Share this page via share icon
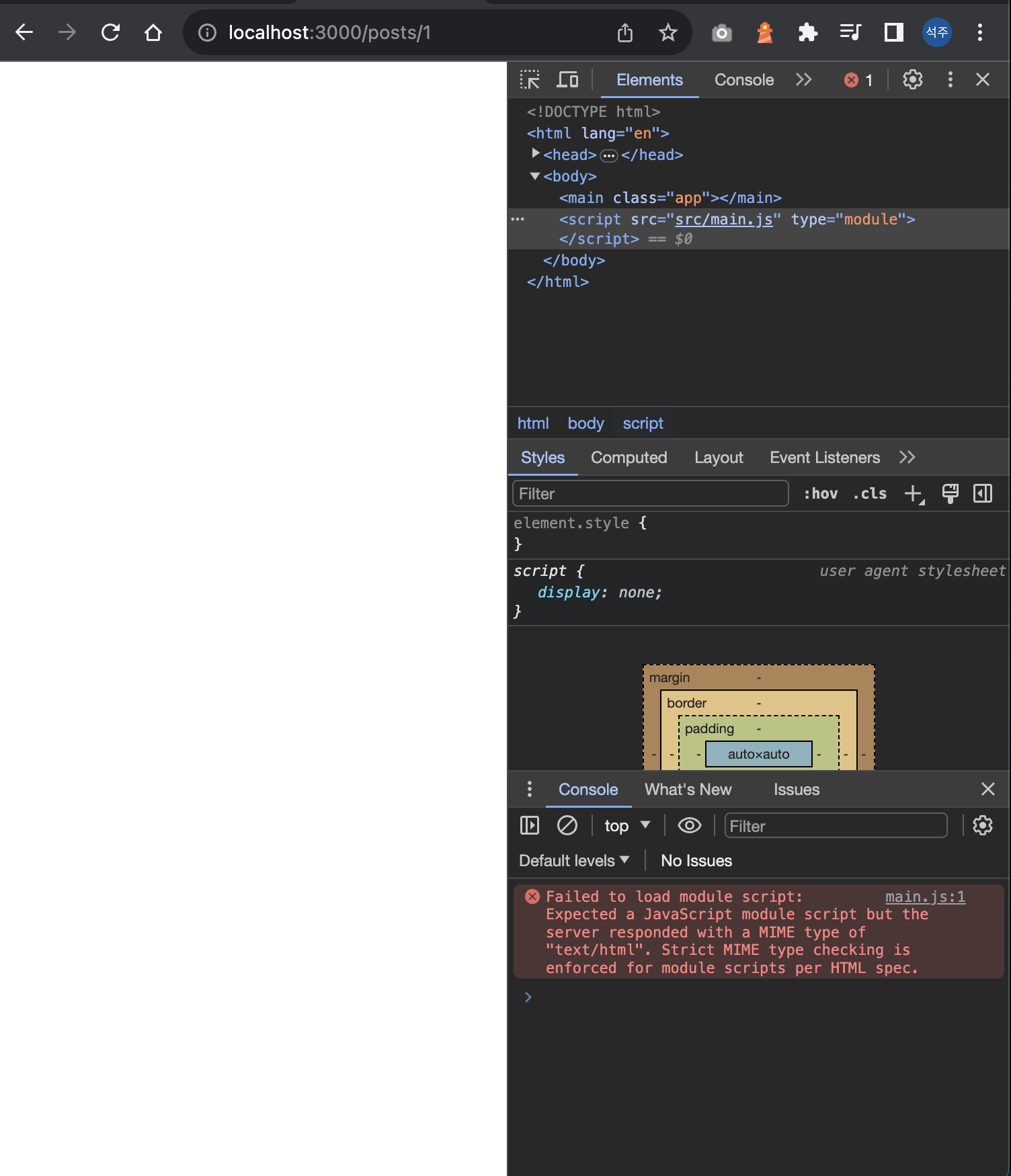1011x1176 pixels. pos(625,32)
